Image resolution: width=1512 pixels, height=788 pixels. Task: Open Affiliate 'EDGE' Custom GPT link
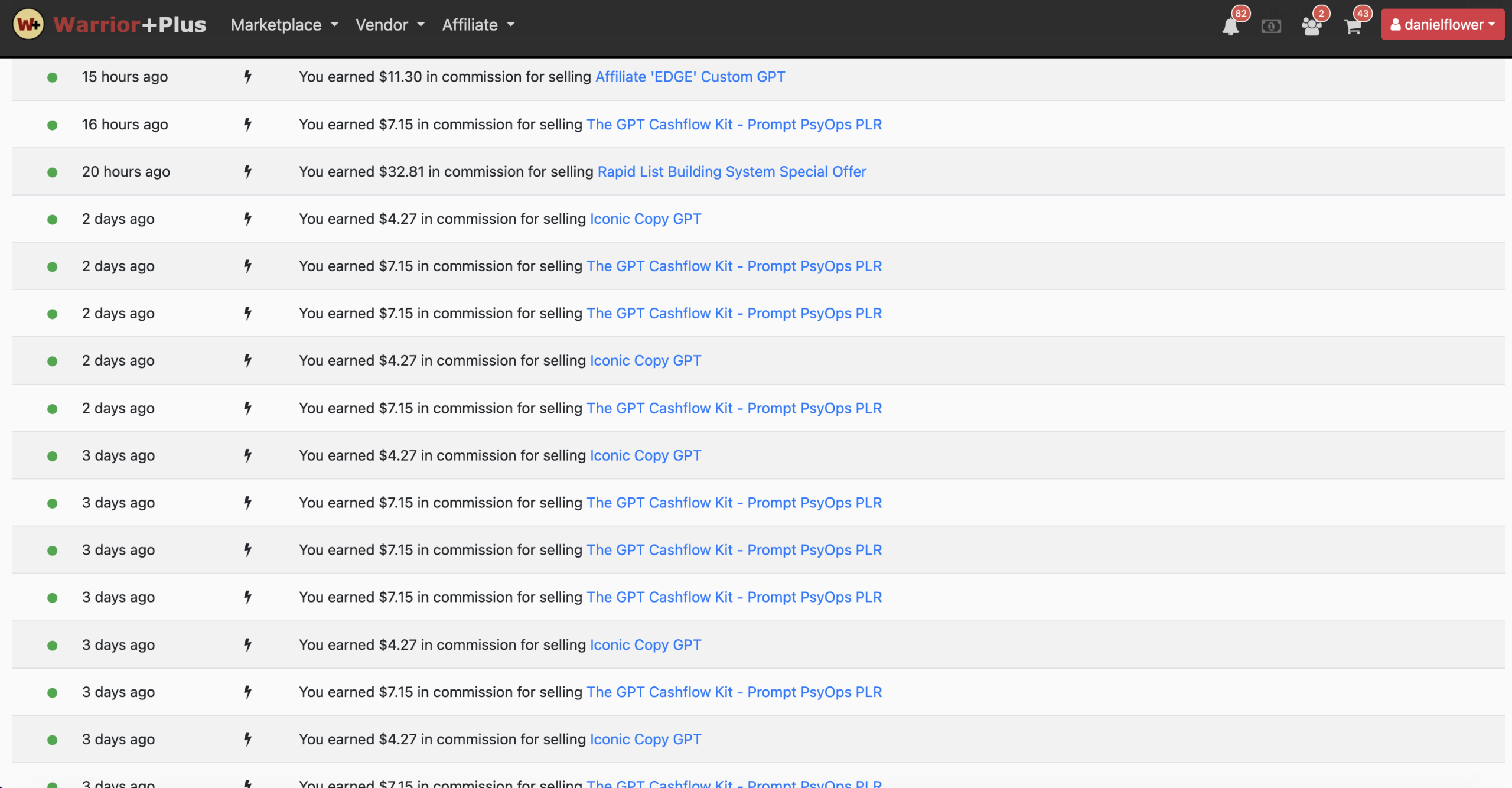tap(690, 77)
